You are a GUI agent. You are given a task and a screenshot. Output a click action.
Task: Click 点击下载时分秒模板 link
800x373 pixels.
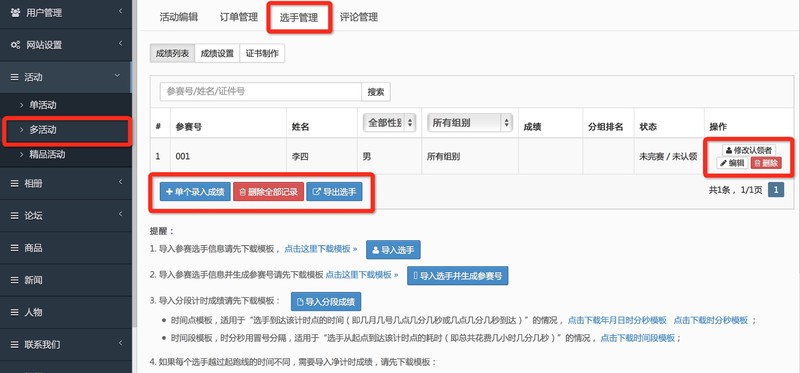[710, 320]
